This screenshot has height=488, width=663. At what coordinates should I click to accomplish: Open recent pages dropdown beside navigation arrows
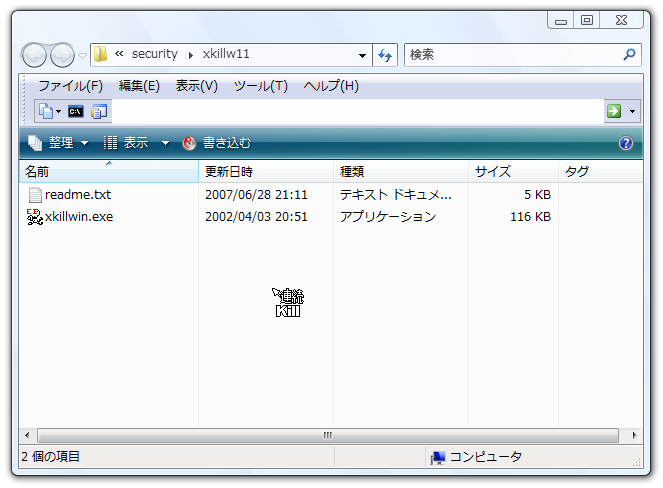pos(83,55)
